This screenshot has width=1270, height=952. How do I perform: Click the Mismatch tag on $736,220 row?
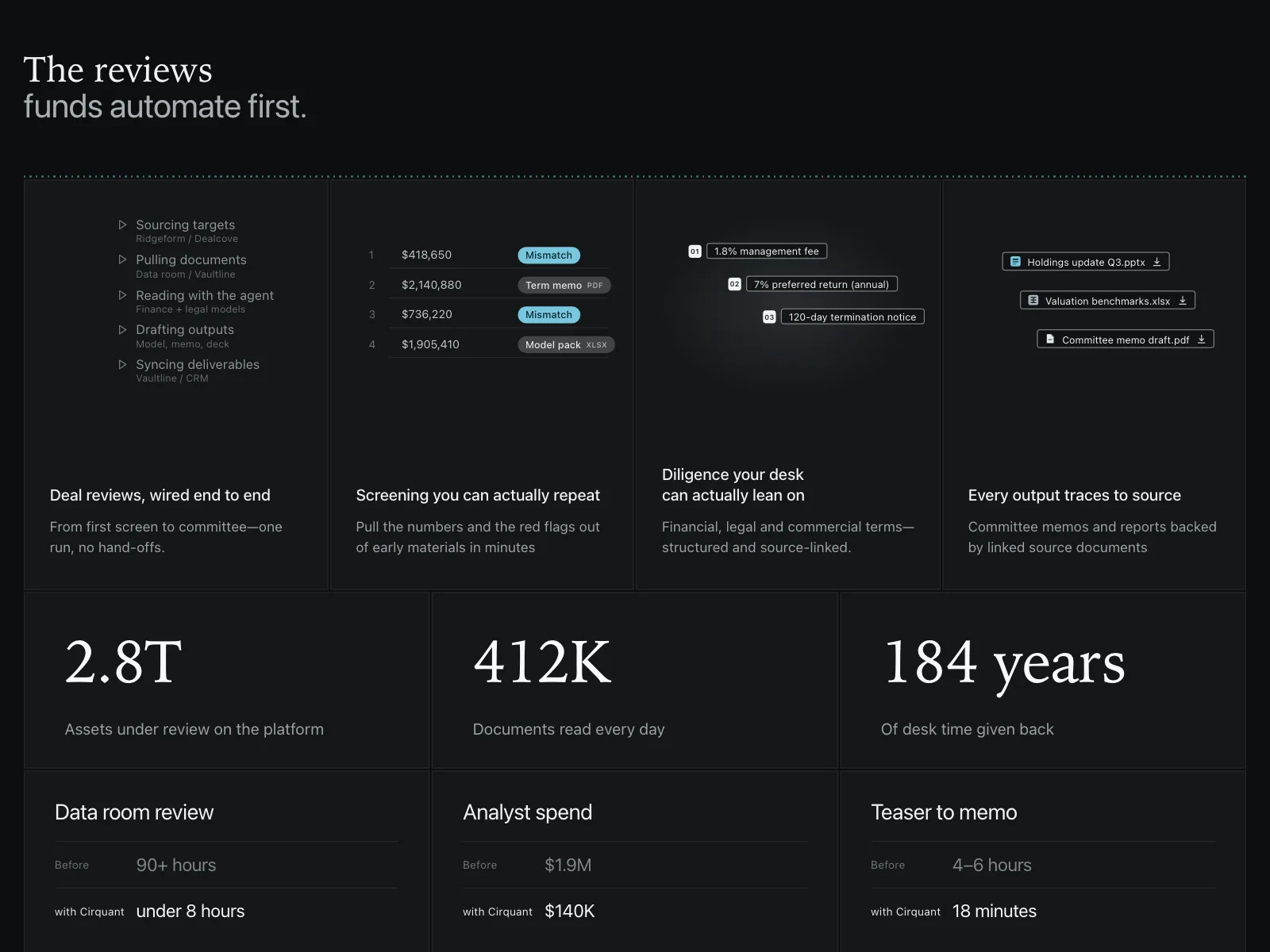click(x=548, y=315)
